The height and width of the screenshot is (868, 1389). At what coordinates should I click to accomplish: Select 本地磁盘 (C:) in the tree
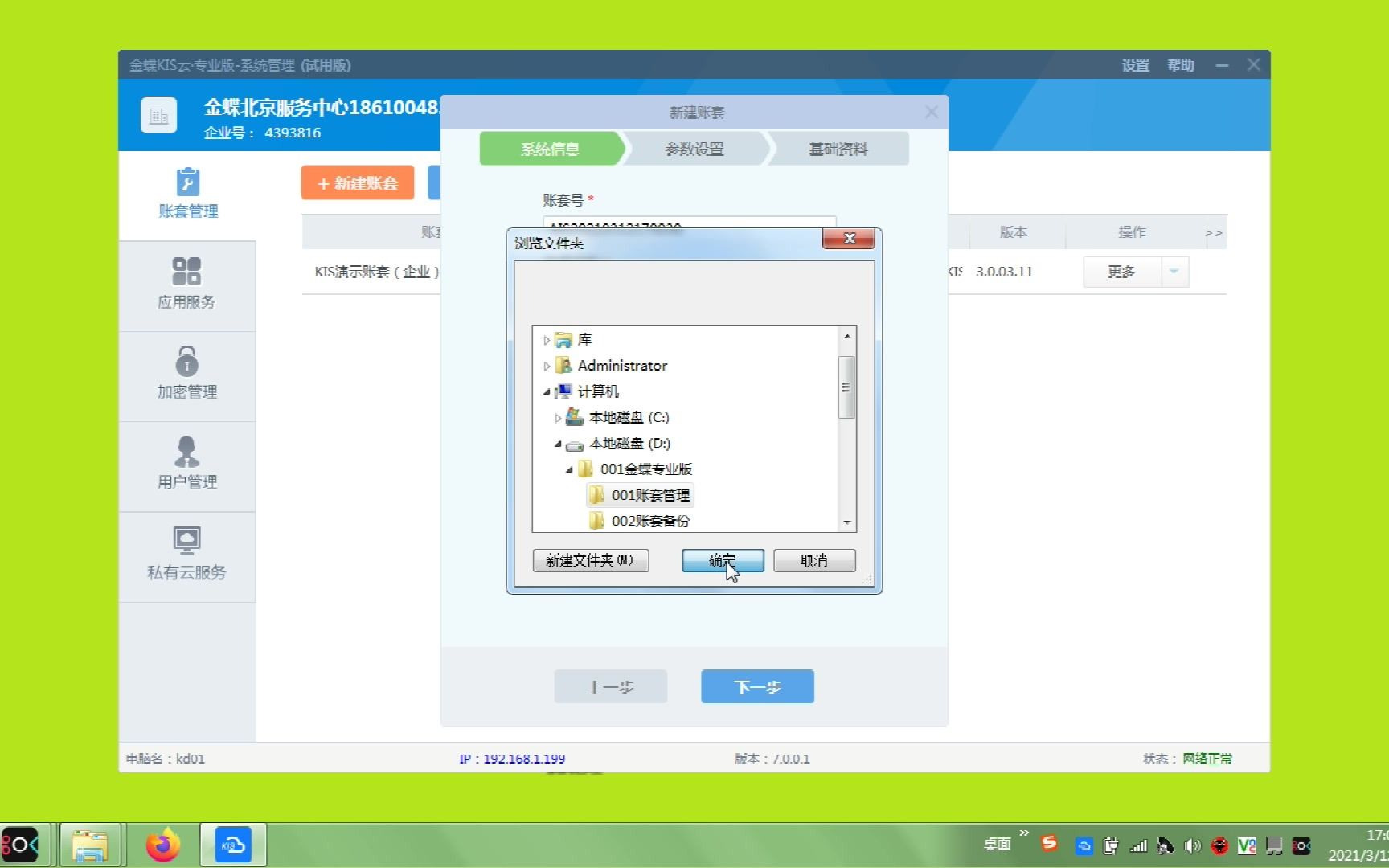click(629, 417)
